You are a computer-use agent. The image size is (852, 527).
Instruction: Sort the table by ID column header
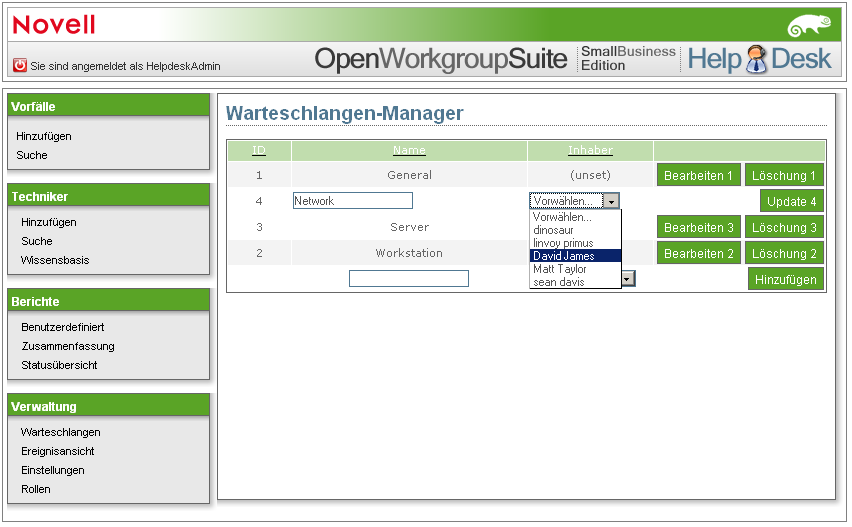click(259, 150)
